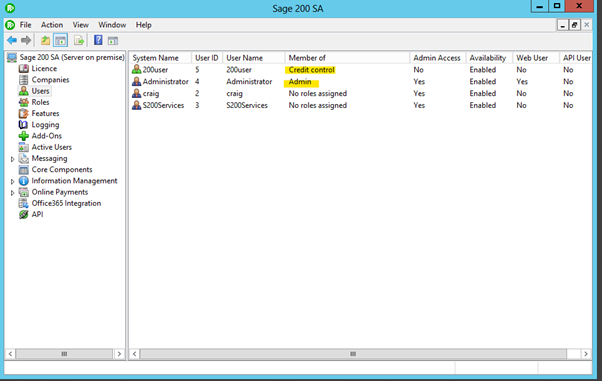Open the Features tree node
This screenshot has width=602, height=381.
coord(45,113)
